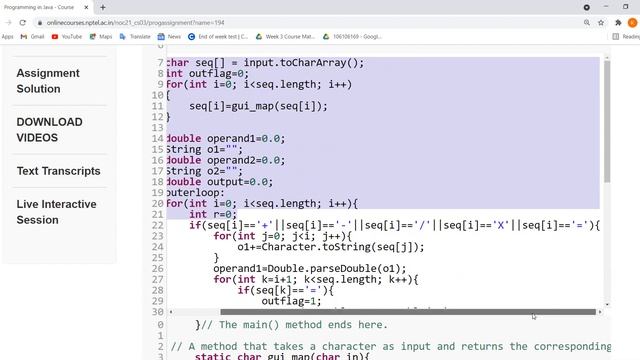This screenshot has height=360, width=640.
Task: Click the address bar URL
Action: pyautogui.click(x=136, y=23)
